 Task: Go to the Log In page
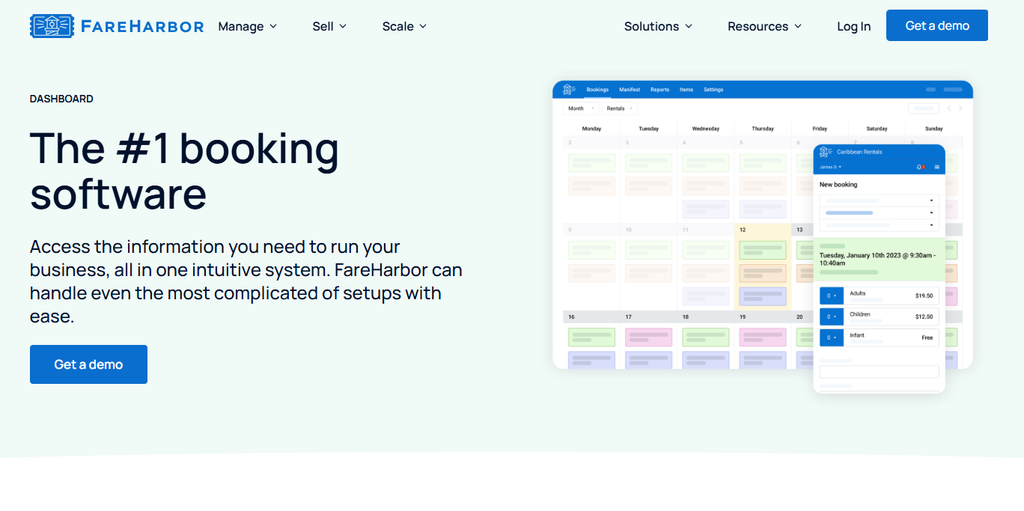pos(854,26)
